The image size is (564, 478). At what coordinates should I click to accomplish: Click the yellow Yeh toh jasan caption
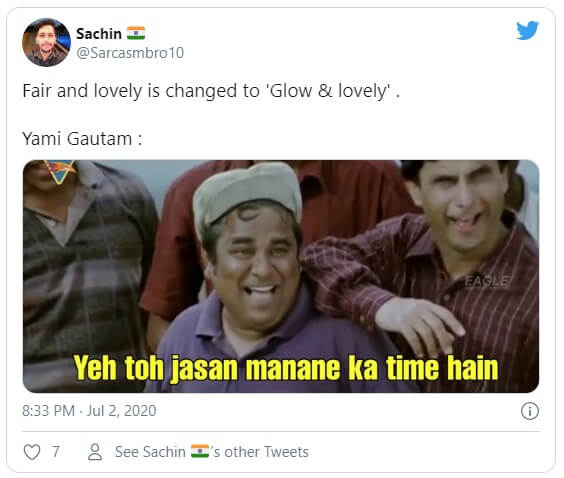point(286,368)
